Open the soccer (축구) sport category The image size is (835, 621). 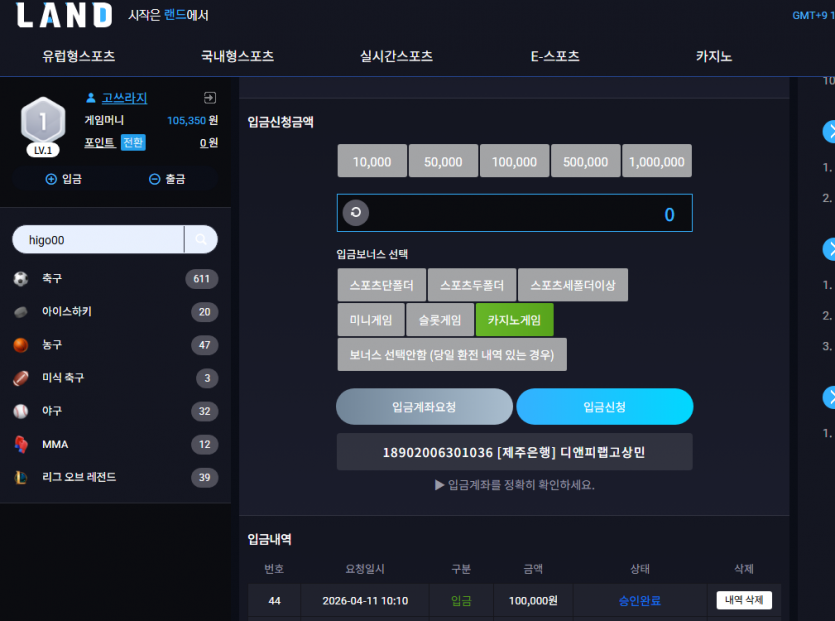pyautogui.click(x=115, y=279)
